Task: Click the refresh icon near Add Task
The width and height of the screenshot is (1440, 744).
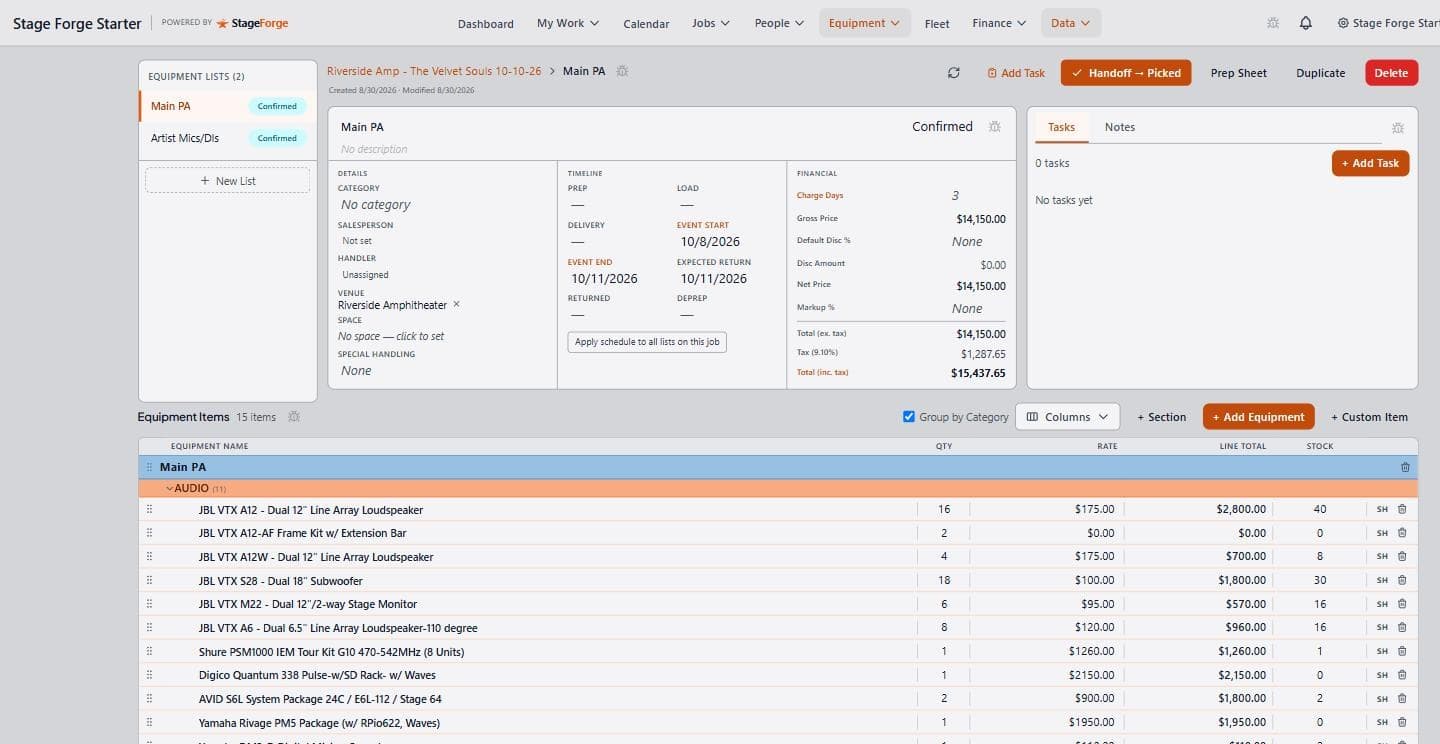Action: tap(954, 73)
